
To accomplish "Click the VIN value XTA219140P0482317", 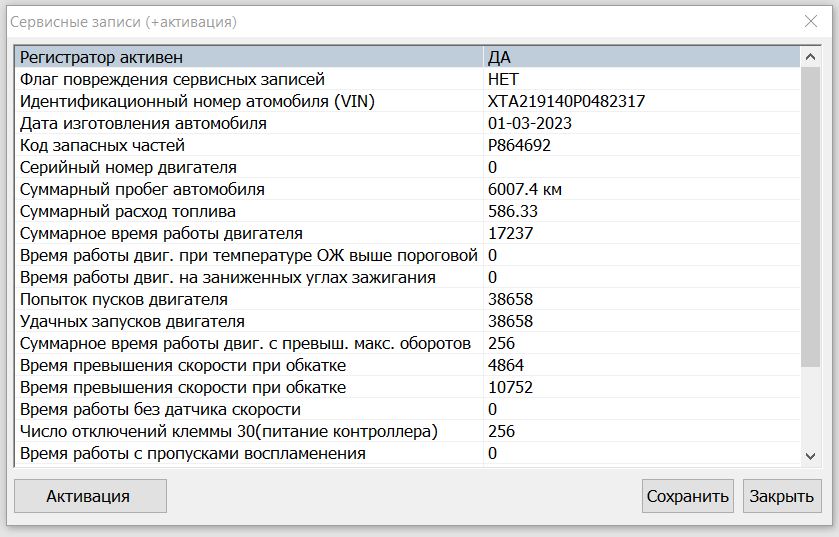I will click(566, 102).
